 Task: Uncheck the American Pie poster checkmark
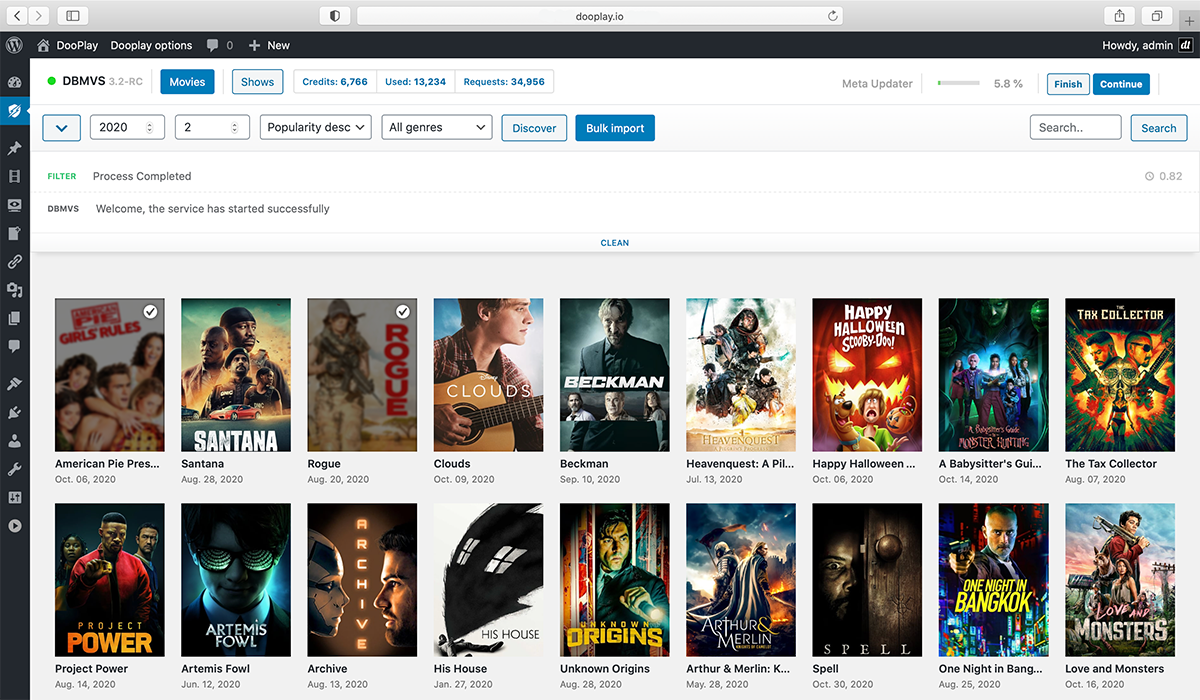pos(150,312)
